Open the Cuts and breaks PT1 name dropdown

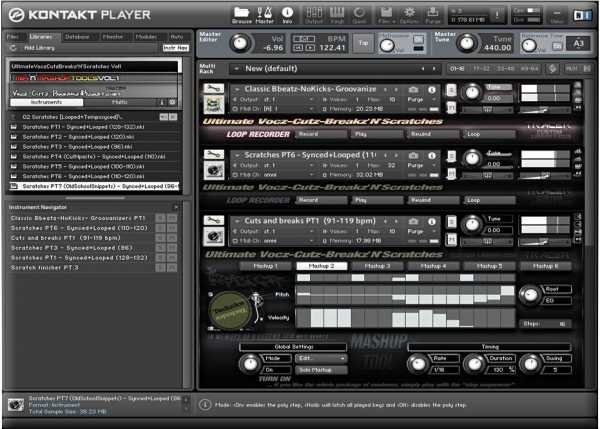click(x=237, y=221)
